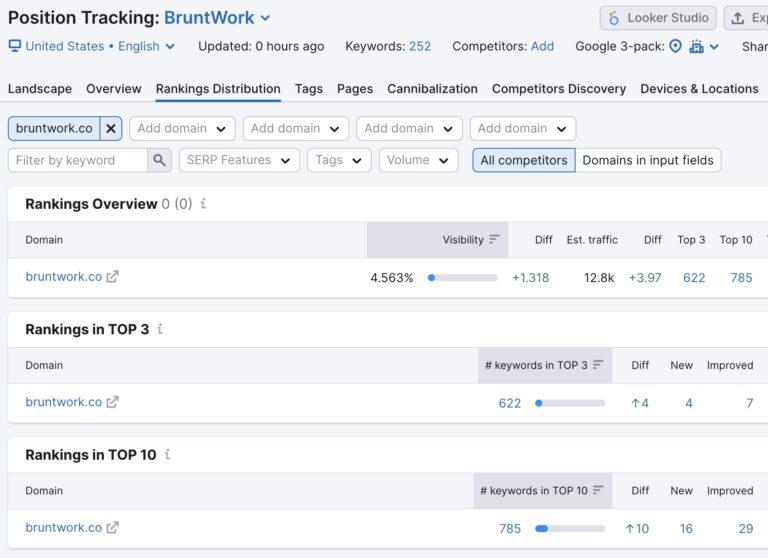The height and width of the screenshot is (558, 768).
Task: Click Google 3-pack business building icon
Action: point(696,47)
